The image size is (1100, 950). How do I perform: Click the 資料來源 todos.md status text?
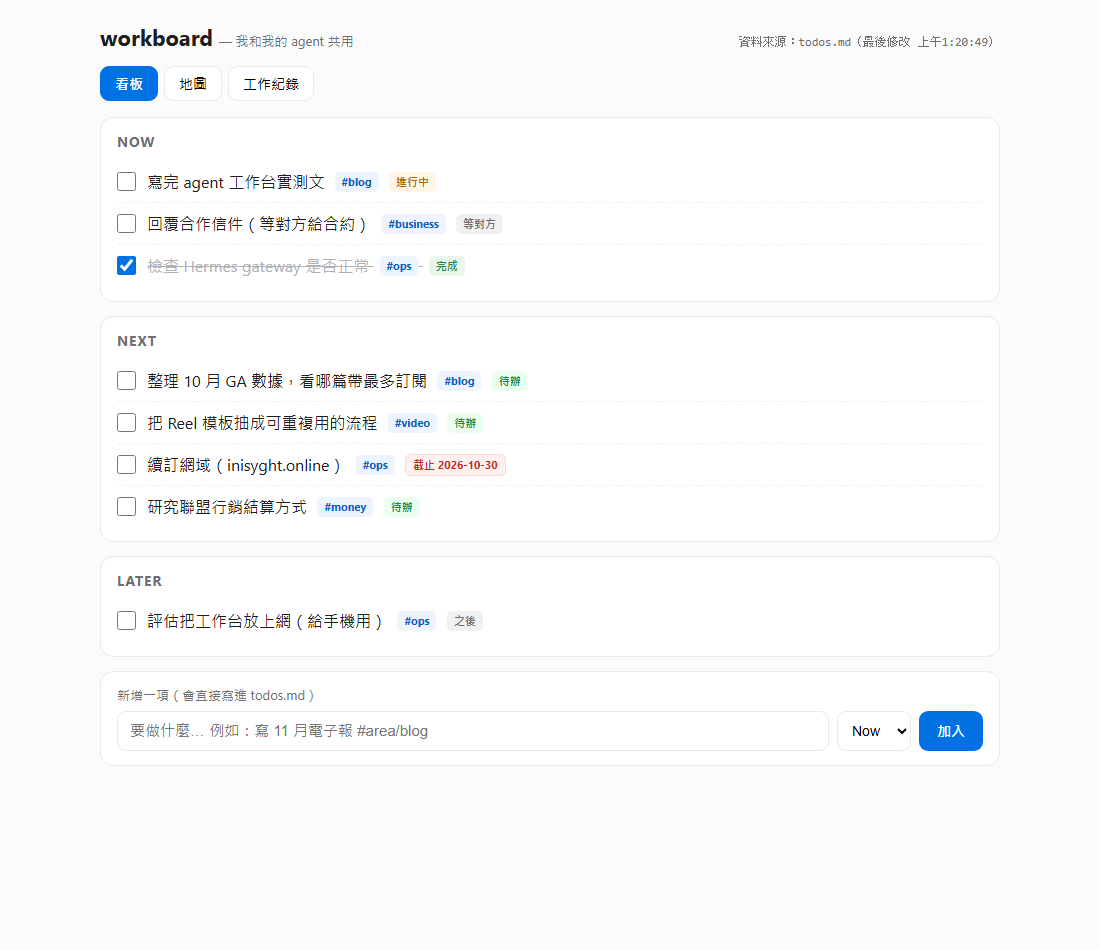point(866,42)
